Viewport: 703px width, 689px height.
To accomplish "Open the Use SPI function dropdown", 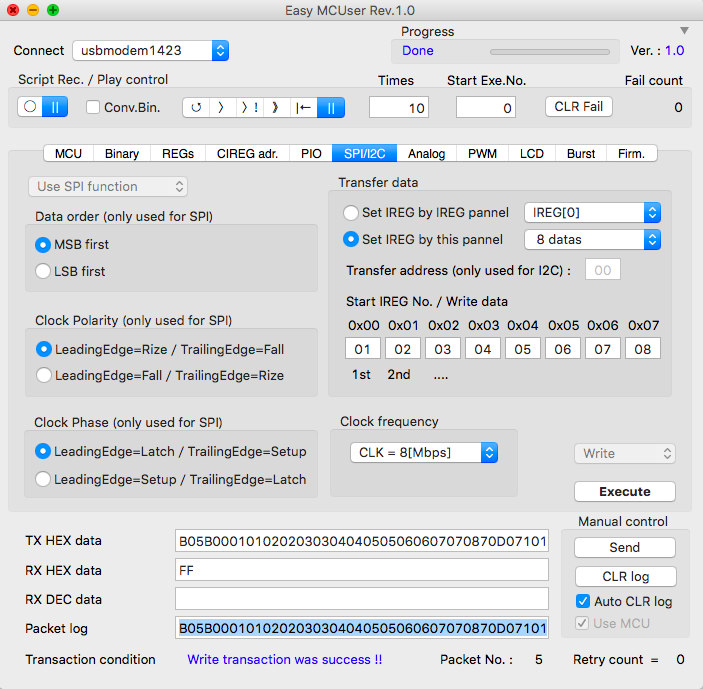I will [x=108, y=186].
